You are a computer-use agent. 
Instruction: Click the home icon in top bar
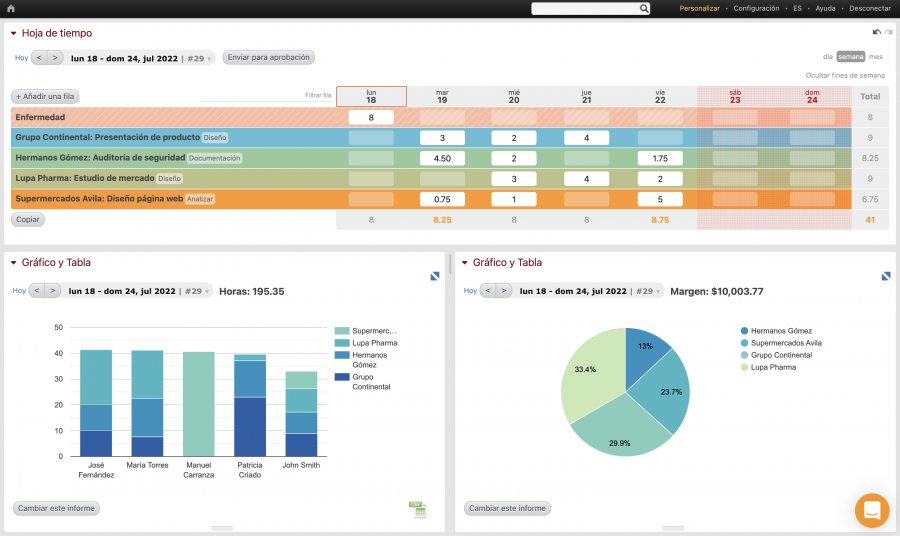(x=11, y=8)
